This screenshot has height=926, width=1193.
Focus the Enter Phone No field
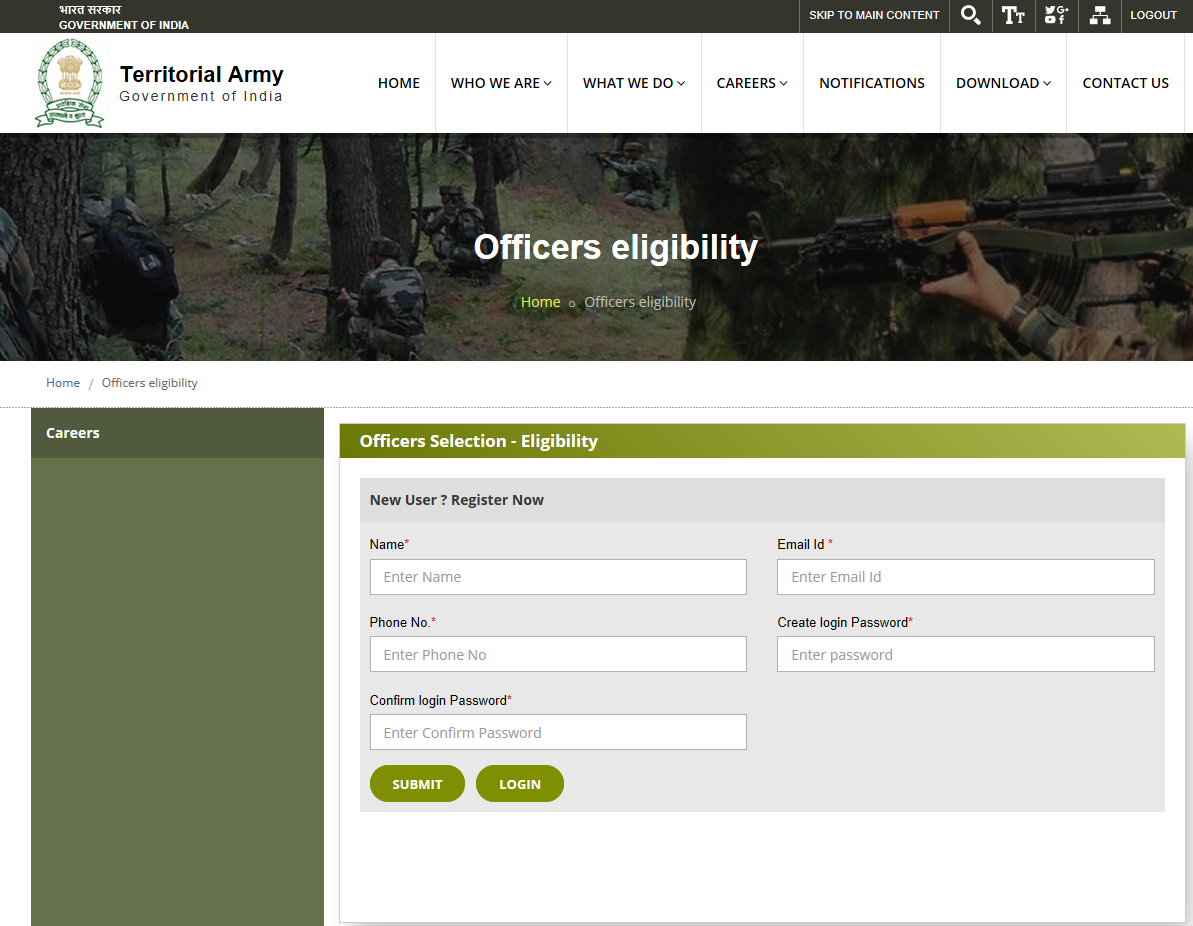tap(558, 654)
